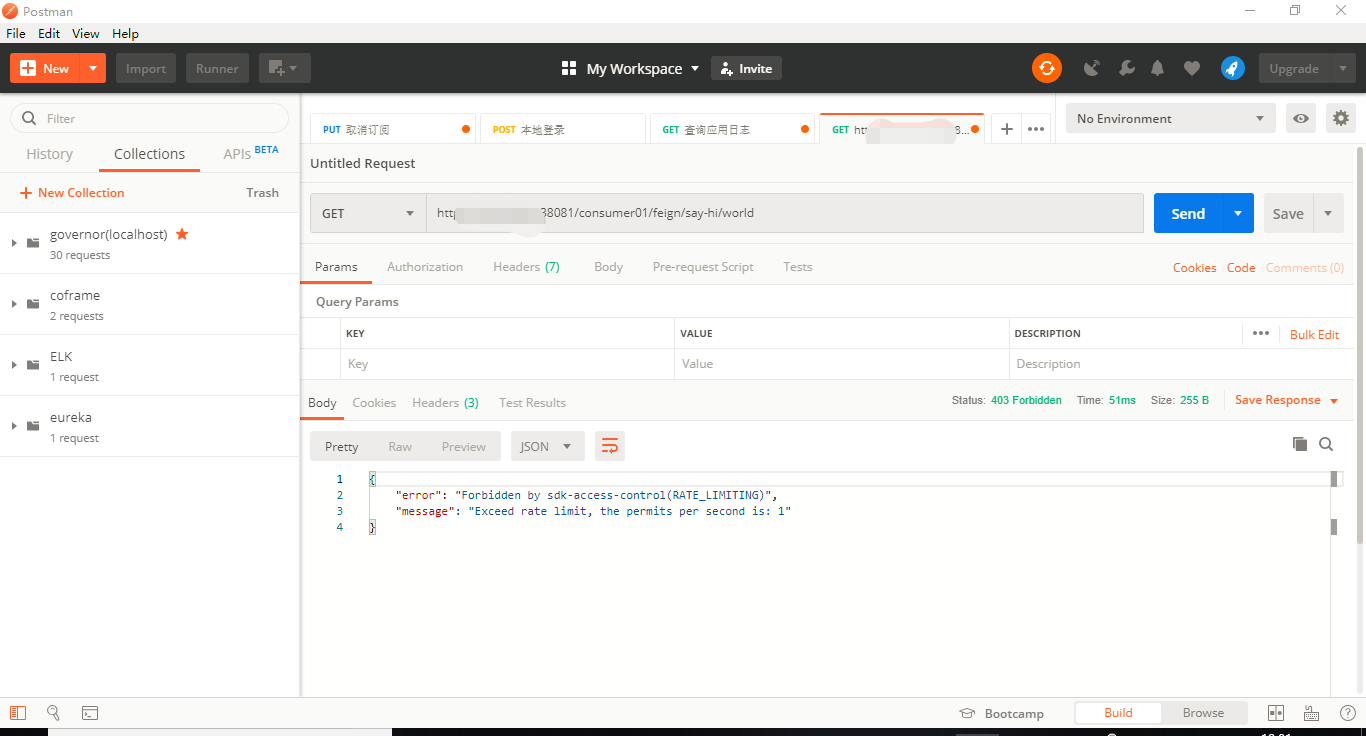Toggle the wrap lines icon in response
This screenshot has height=736, width=1366.
tap(610, 446)
